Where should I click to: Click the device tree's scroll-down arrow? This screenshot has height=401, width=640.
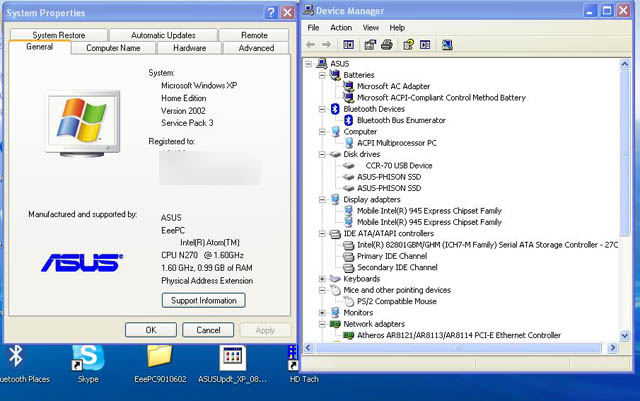[x=624, y=336]
